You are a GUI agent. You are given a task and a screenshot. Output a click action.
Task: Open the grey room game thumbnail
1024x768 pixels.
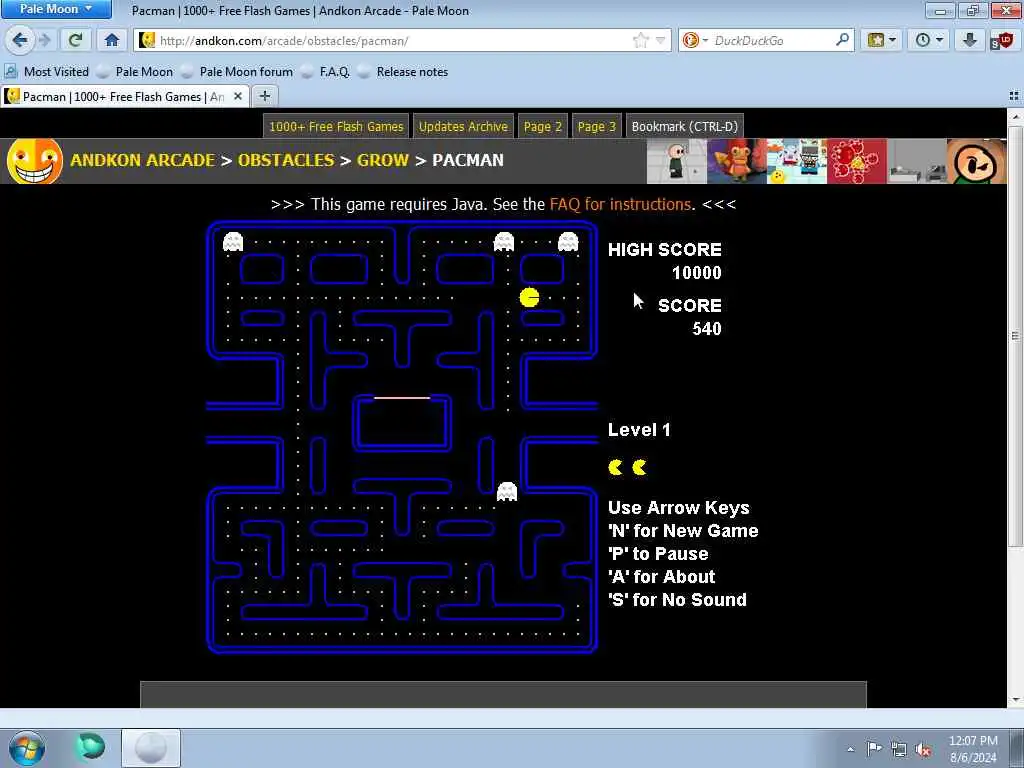[x=917, y=161]
